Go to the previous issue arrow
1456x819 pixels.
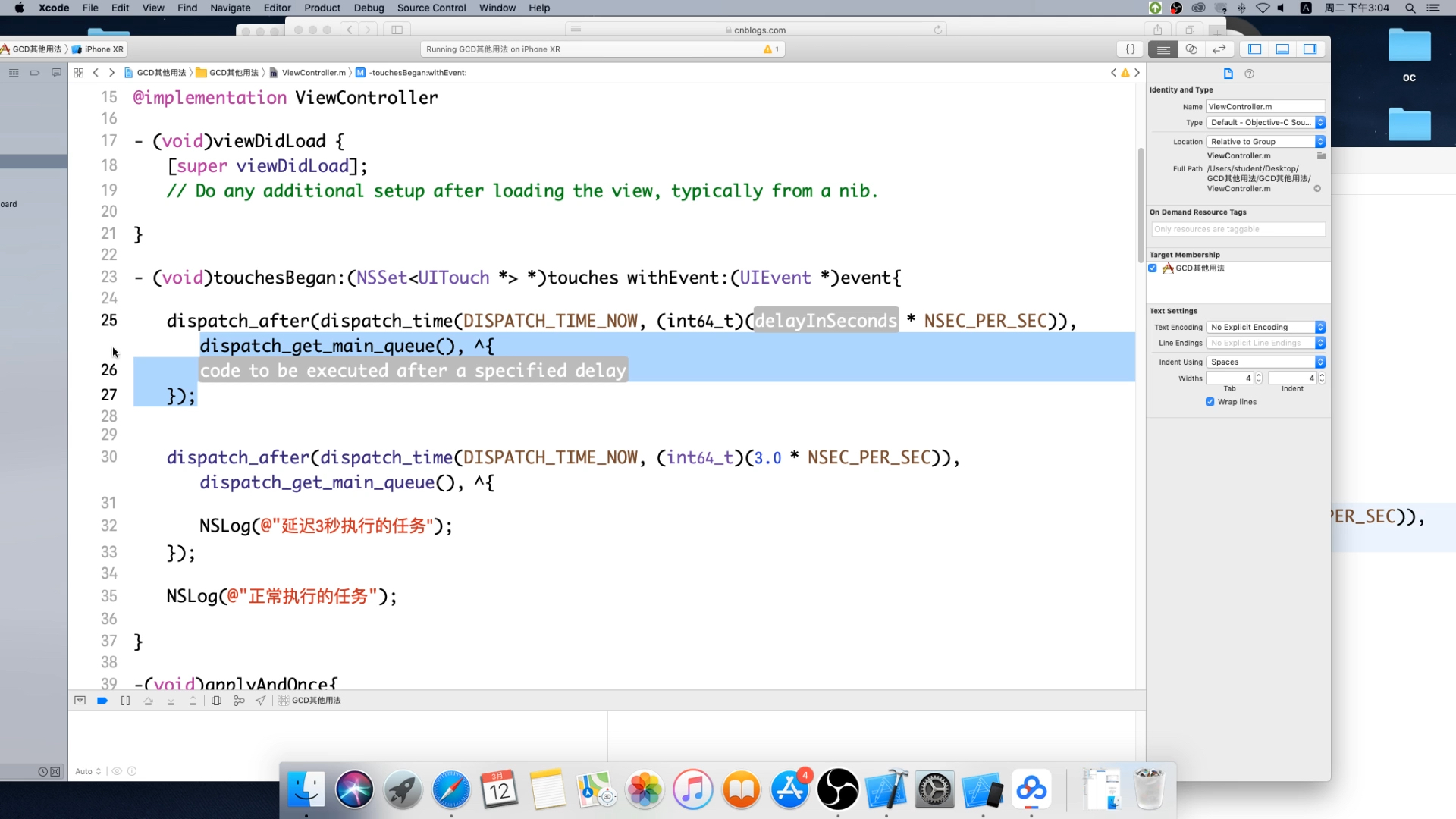[1114, 73]
